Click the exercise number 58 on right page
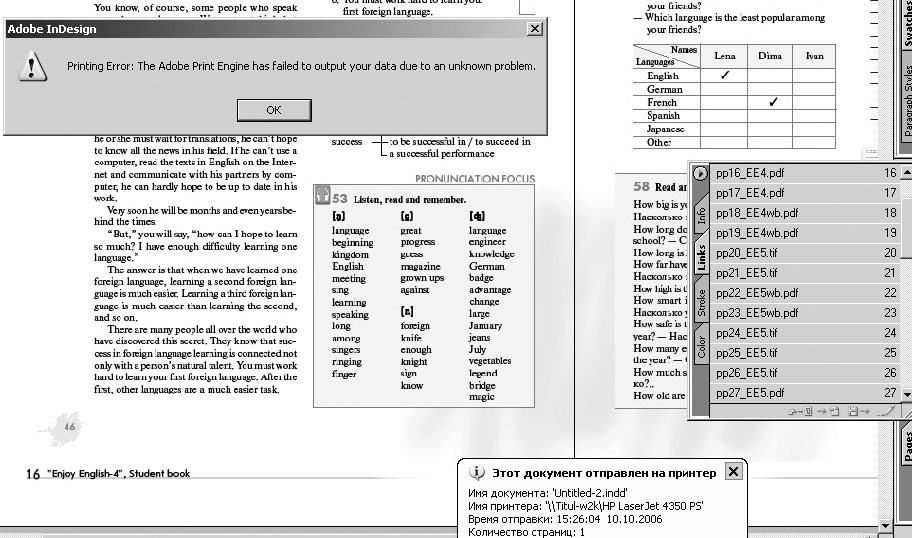This screenshot has height=538, width=912. click(641, 187)
